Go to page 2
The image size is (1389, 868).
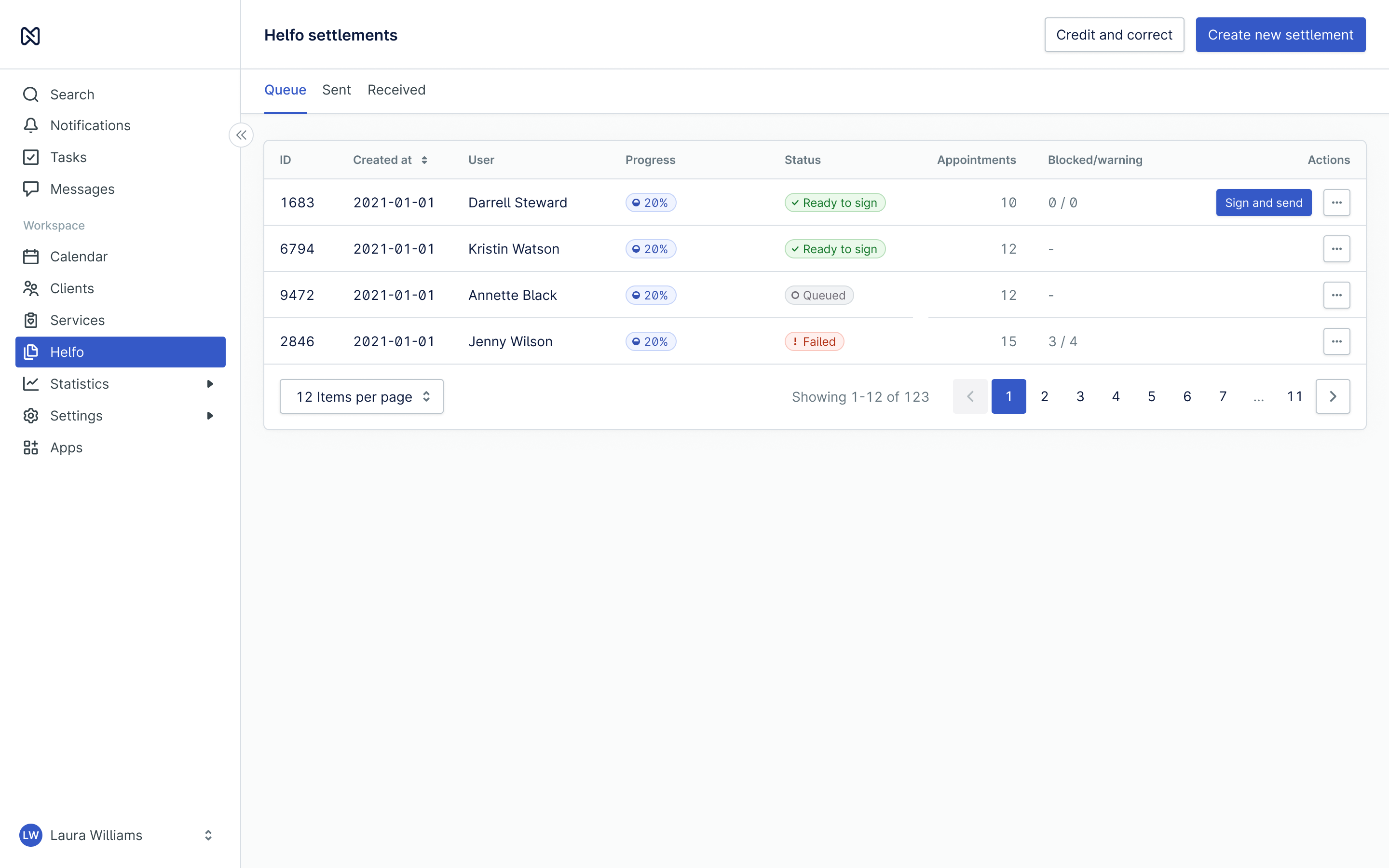click(x=1045, y=397)
